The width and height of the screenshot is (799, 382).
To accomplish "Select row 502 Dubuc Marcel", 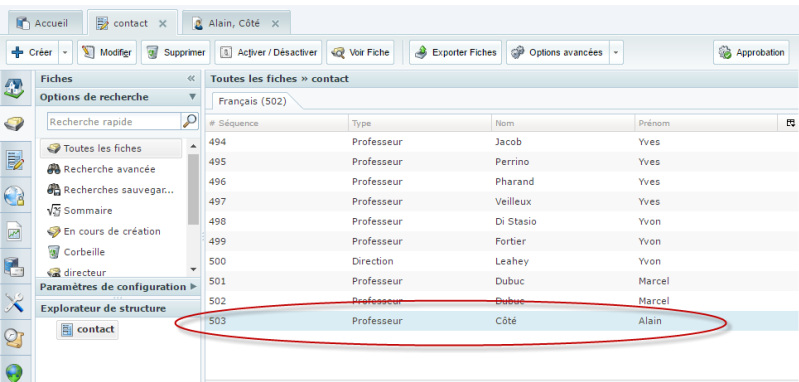I will [x=502, y=301].
